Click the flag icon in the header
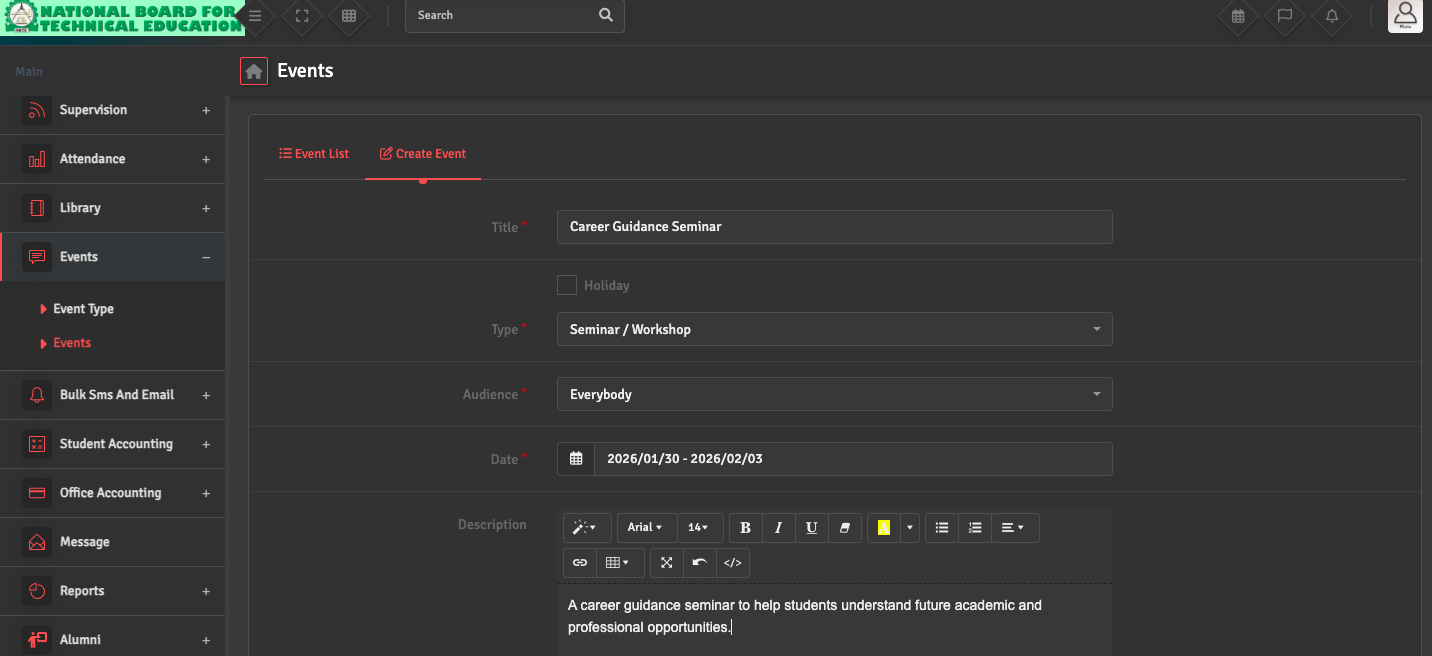 [x=1285, y=16]
